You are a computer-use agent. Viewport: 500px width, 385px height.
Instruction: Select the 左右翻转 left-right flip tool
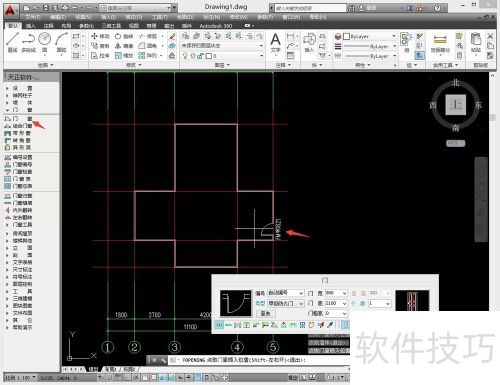click(x=19, y=217)
